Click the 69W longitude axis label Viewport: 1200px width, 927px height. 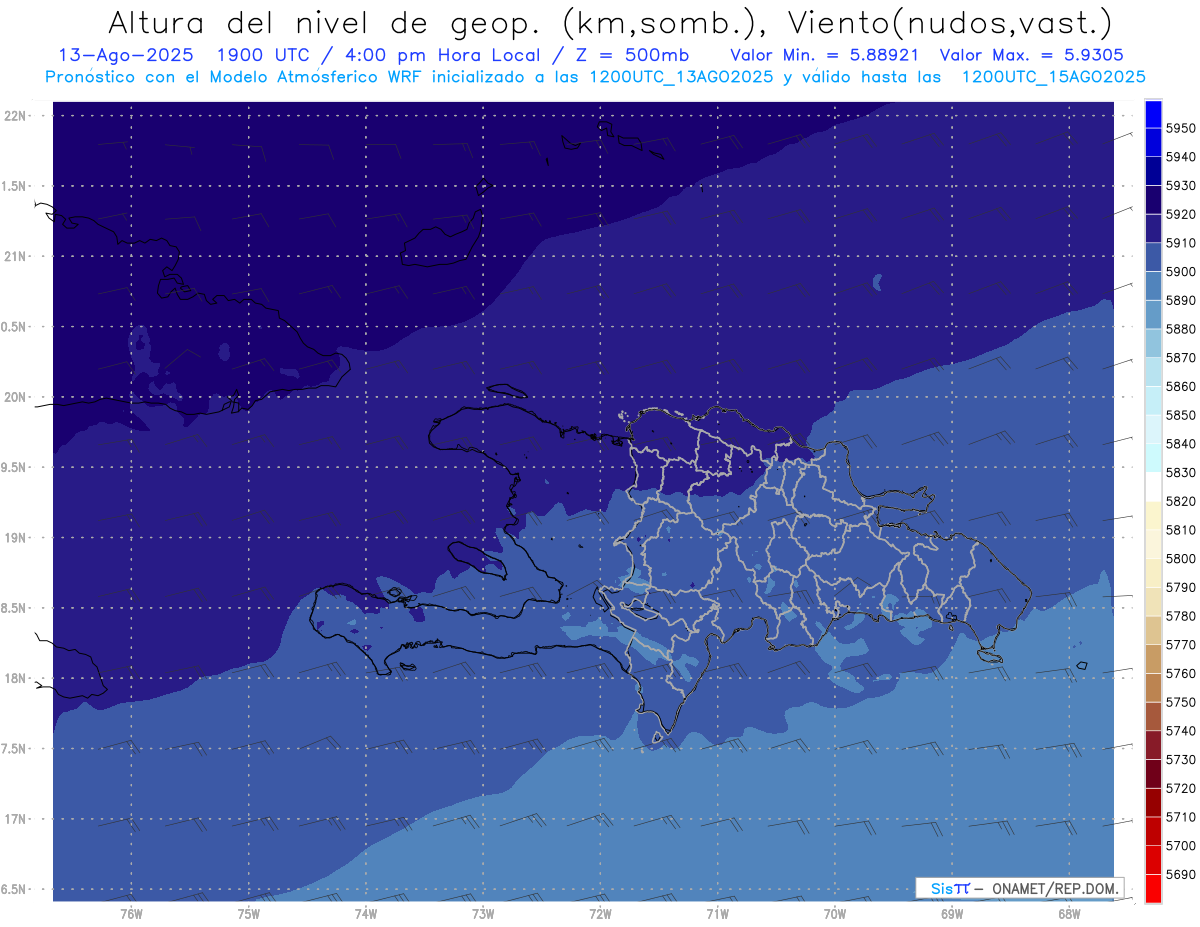point(952,913)
